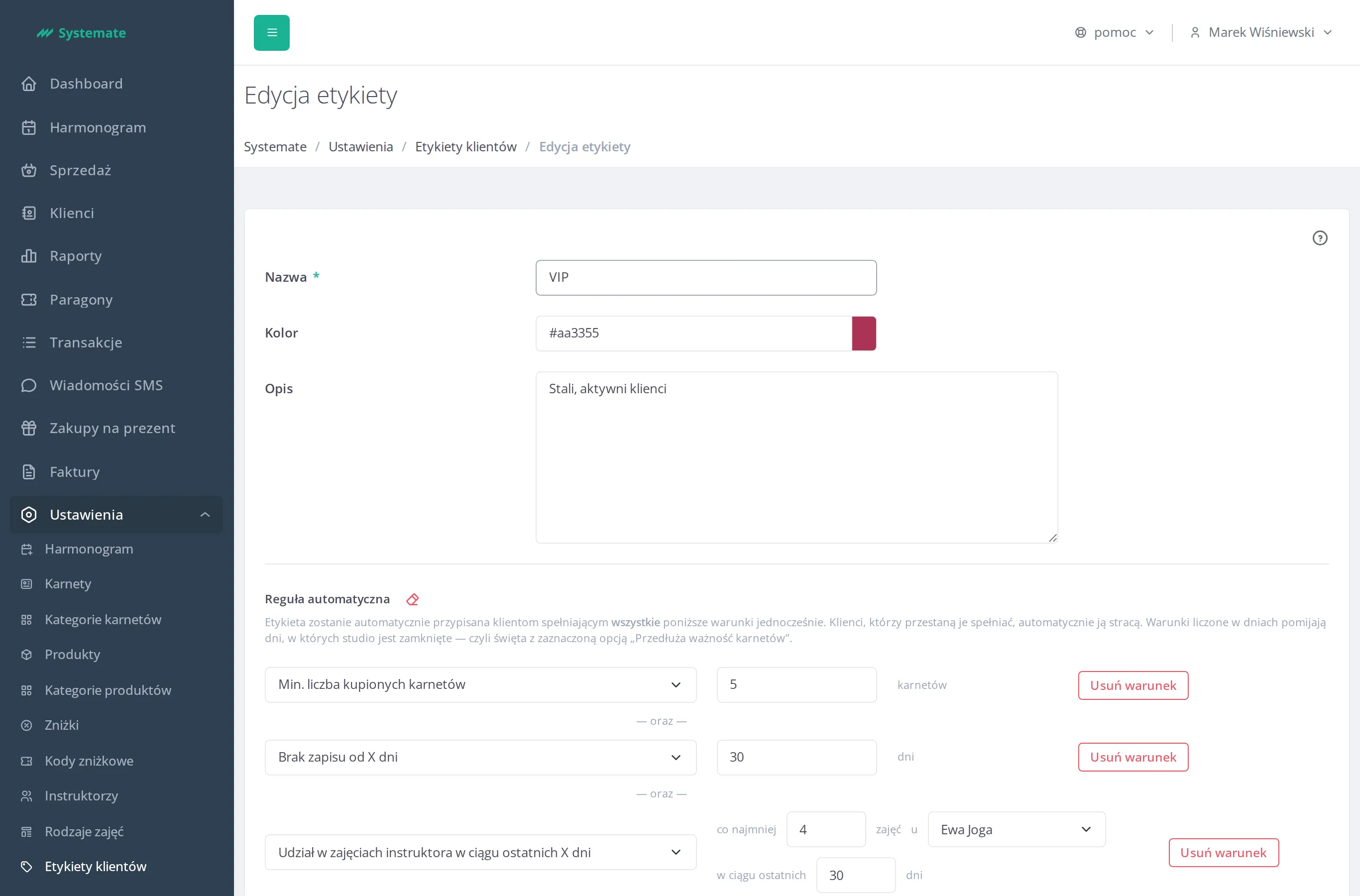Click the Paragony ticket icon

coord(28,300)
